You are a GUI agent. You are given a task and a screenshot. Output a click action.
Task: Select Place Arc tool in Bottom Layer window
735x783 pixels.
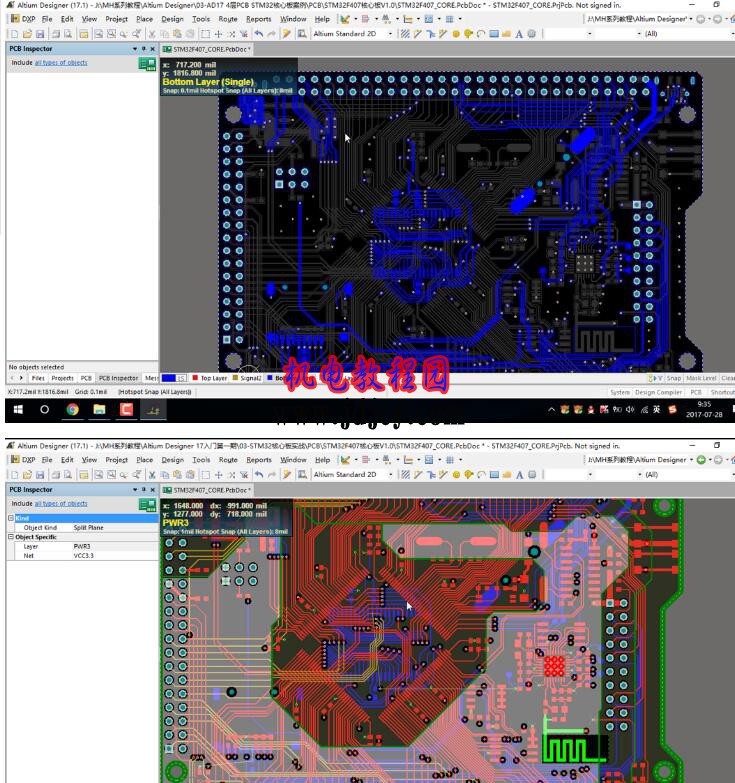480,34
